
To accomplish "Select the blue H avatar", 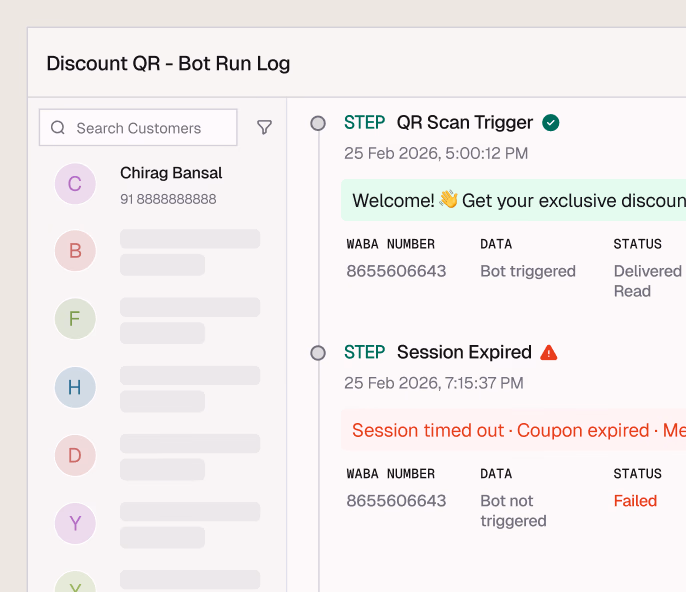I will 75,388.
